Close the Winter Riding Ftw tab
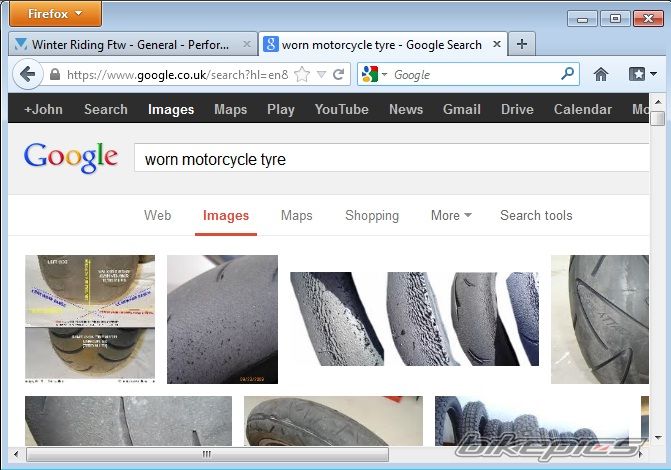This screenshot has height=470, width=671. [x=247, y=44]
